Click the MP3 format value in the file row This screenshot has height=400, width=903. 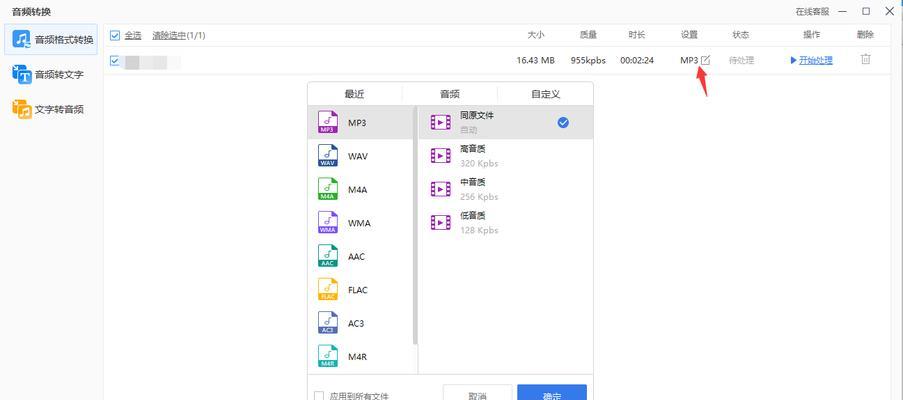[689, 60]
